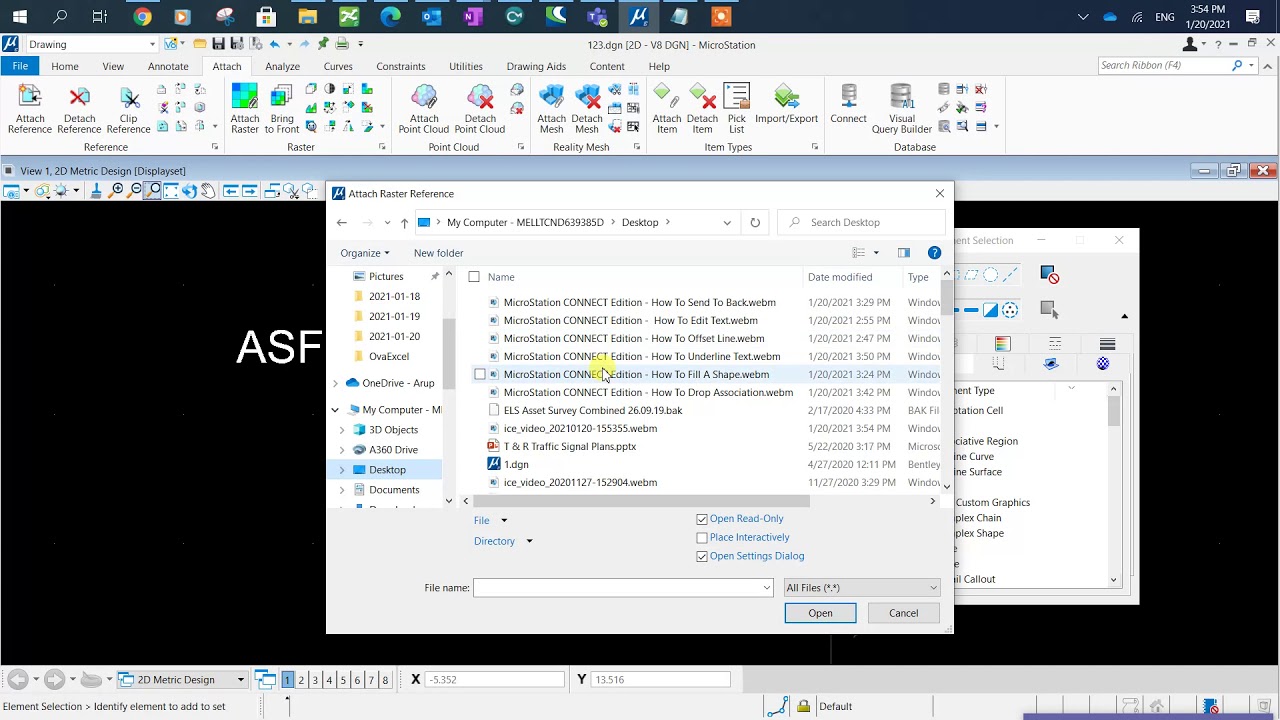Viewport: 1280px width, 720px height.
Task: Open the All Files type dropdown
Action: [x=861, y=588]
